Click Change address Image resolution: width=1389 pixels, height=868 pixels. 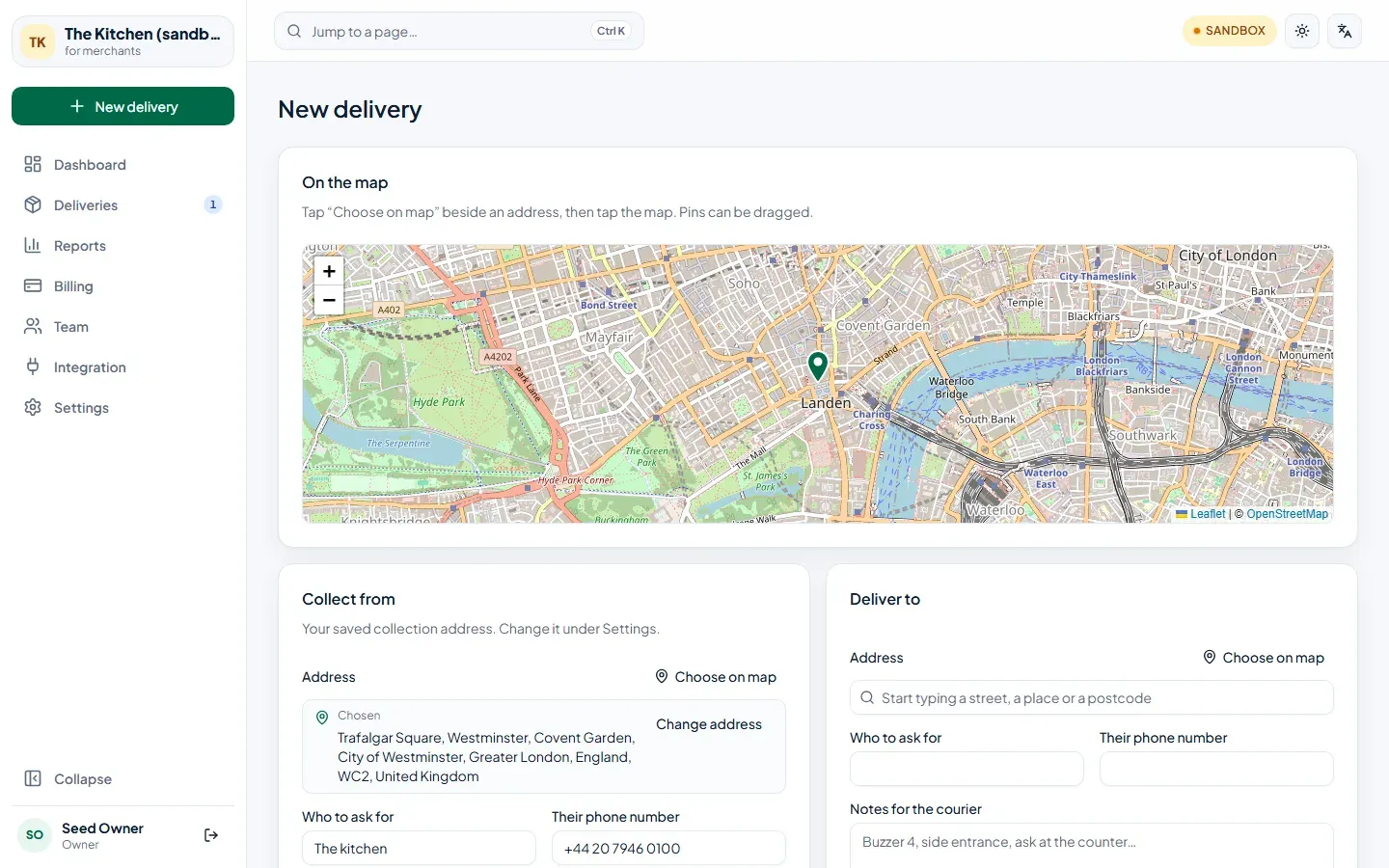click(709, 724)
